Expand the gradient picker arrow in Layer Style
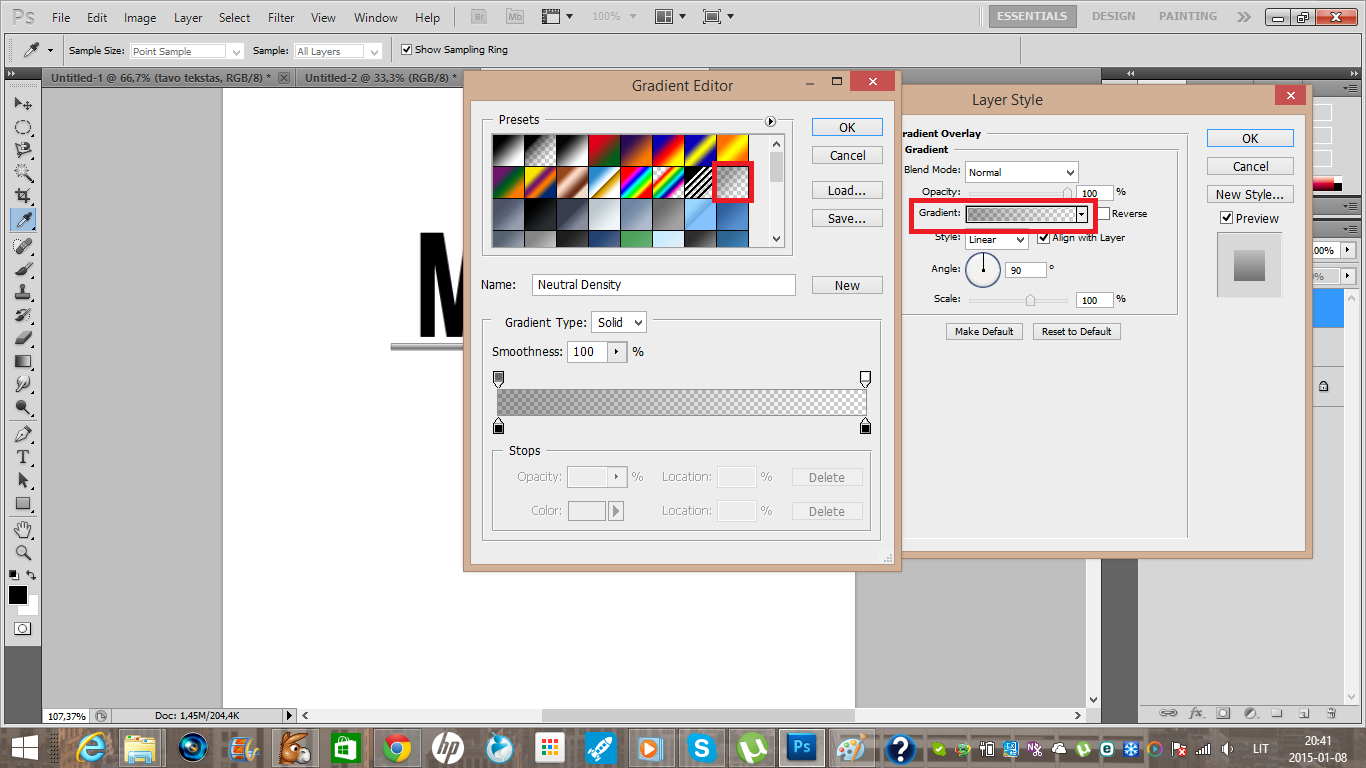This screenshot has width=1366, height=768. (1081, 214)
